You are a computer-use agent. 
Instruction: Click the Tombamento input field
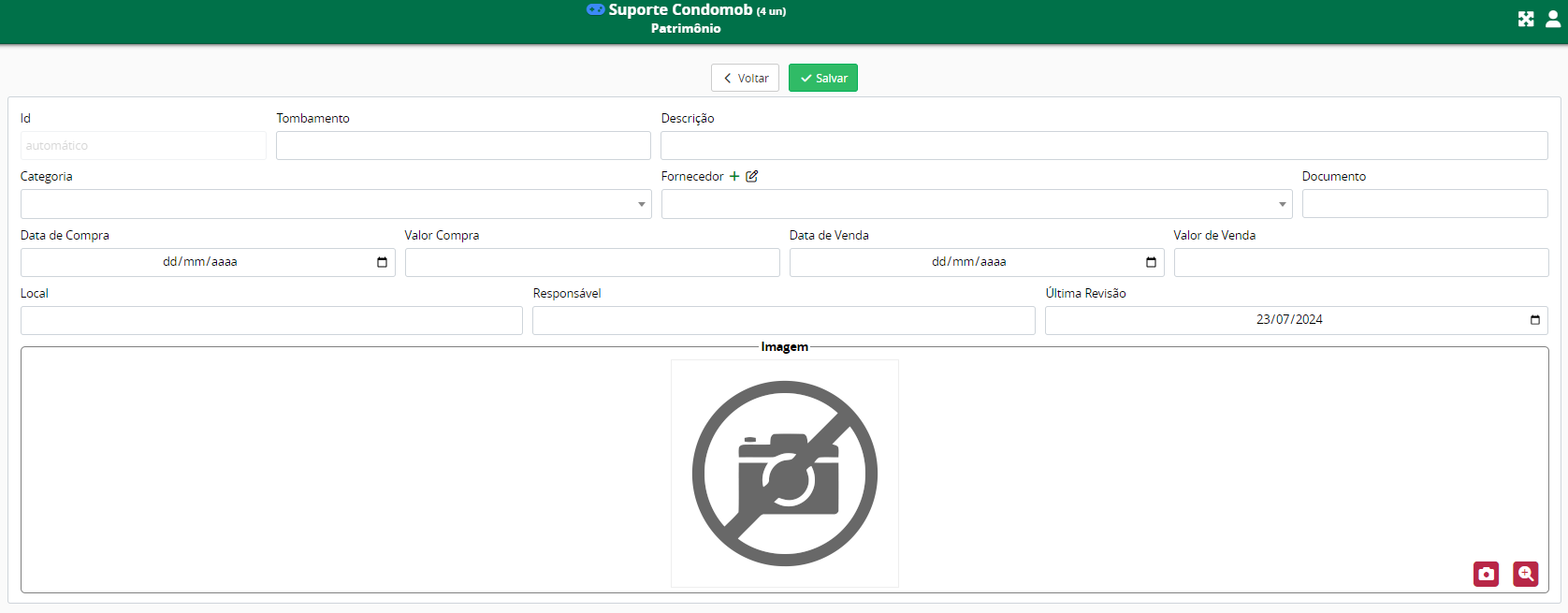click(x=463, y=145)
